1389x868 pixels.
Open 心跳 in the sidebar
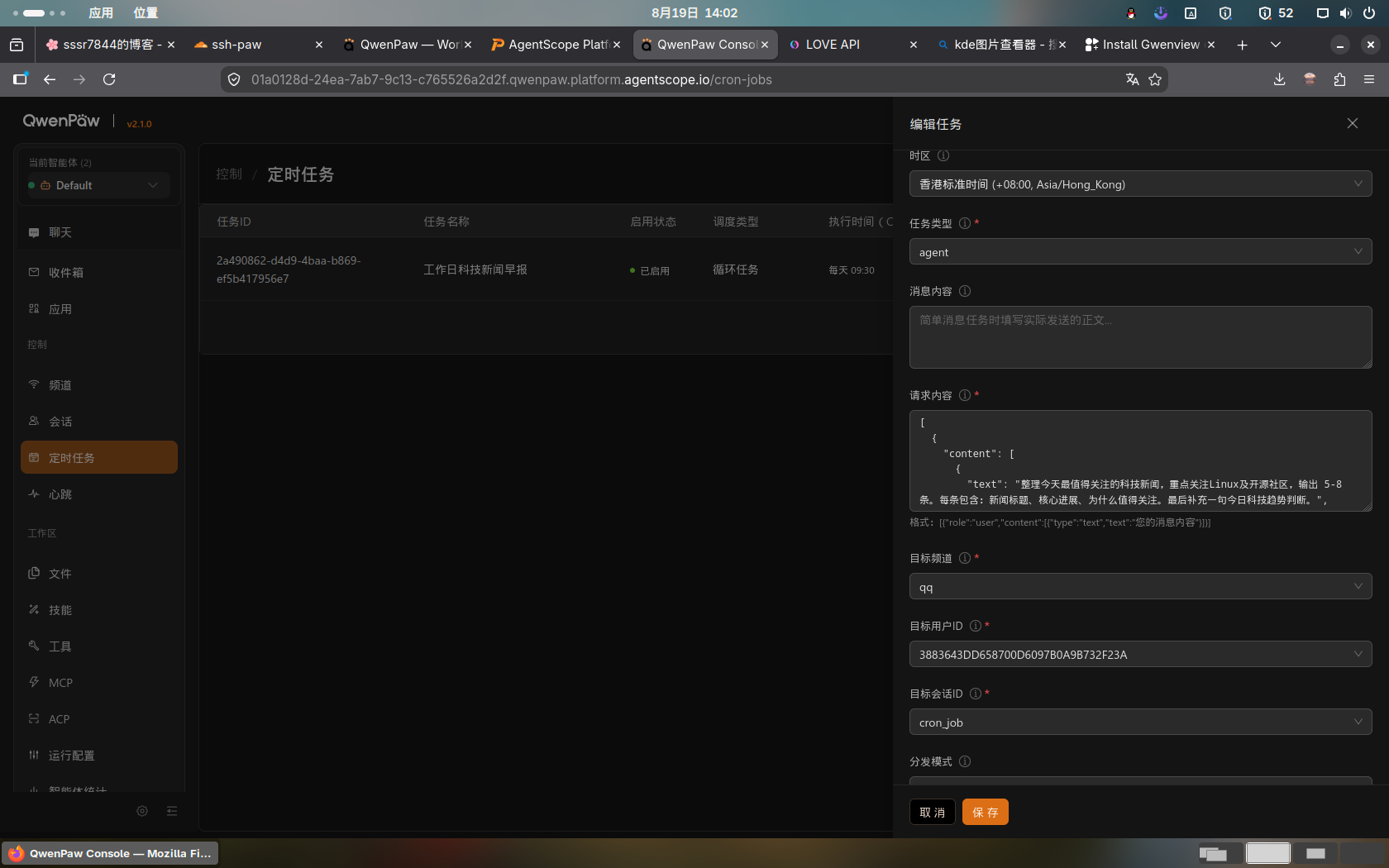(99, 494)
